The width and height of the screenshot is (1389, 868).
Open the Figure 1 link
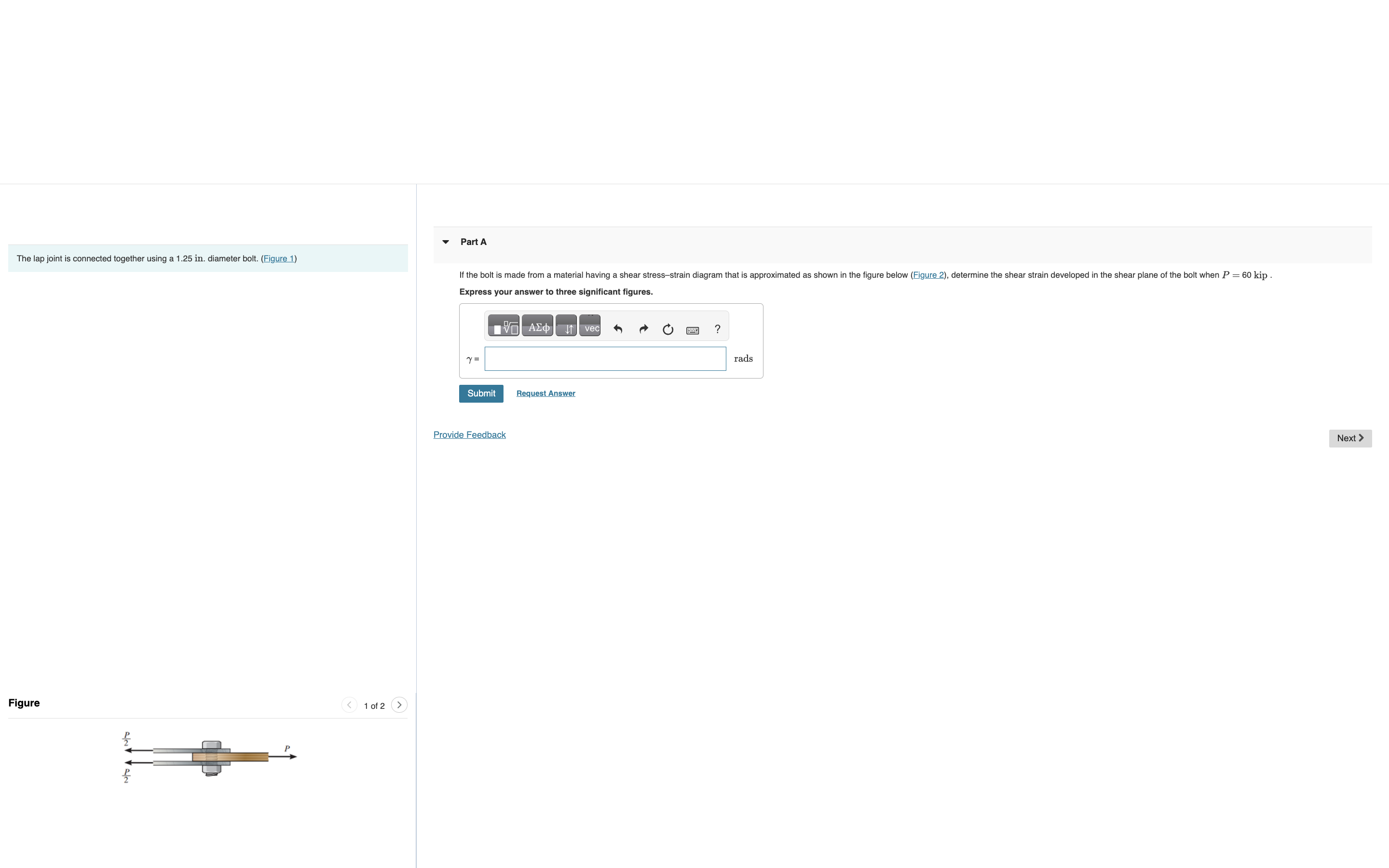point(278,259)
